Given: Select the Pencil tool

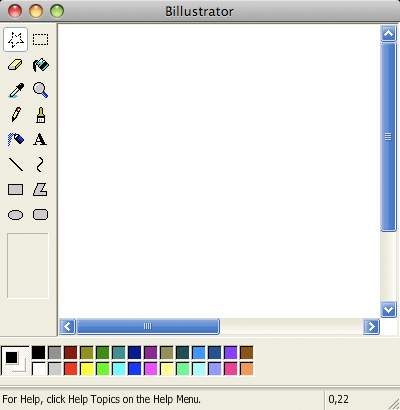Looking at the screenshot, I should (x=15, y=115).
